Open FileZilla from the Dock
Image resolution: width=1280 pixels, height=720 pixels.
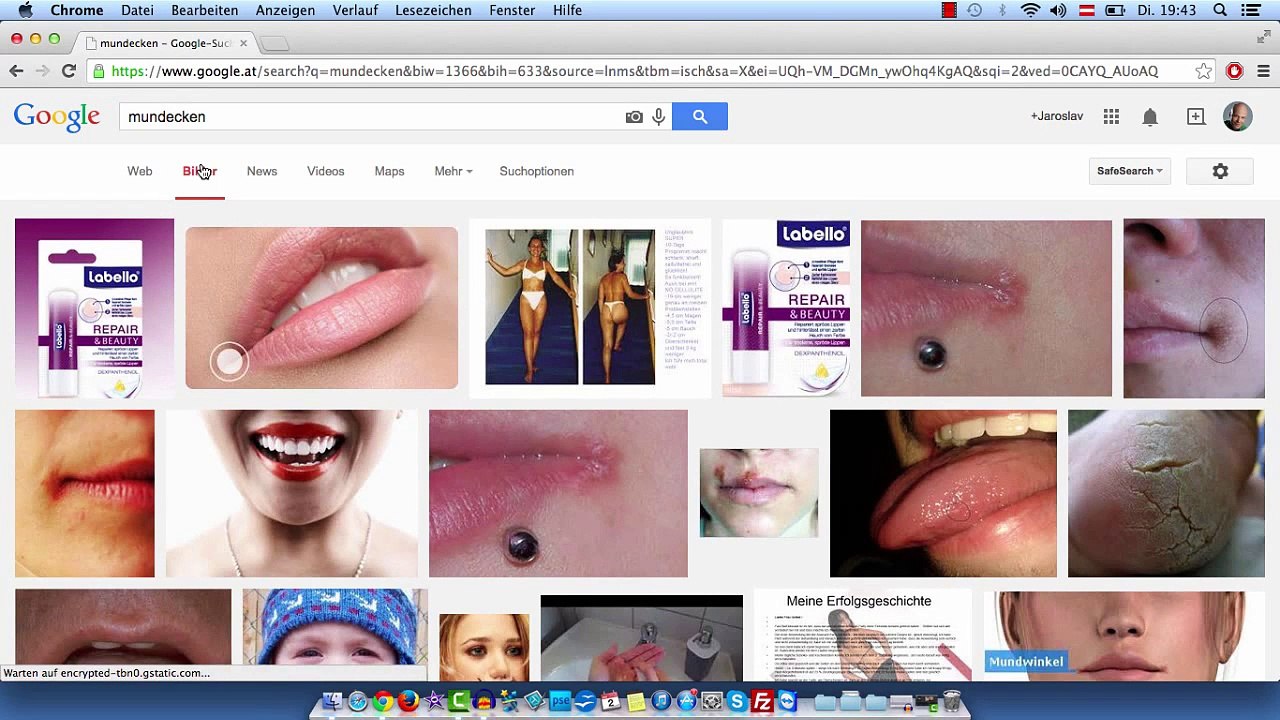tap(762, 701)
